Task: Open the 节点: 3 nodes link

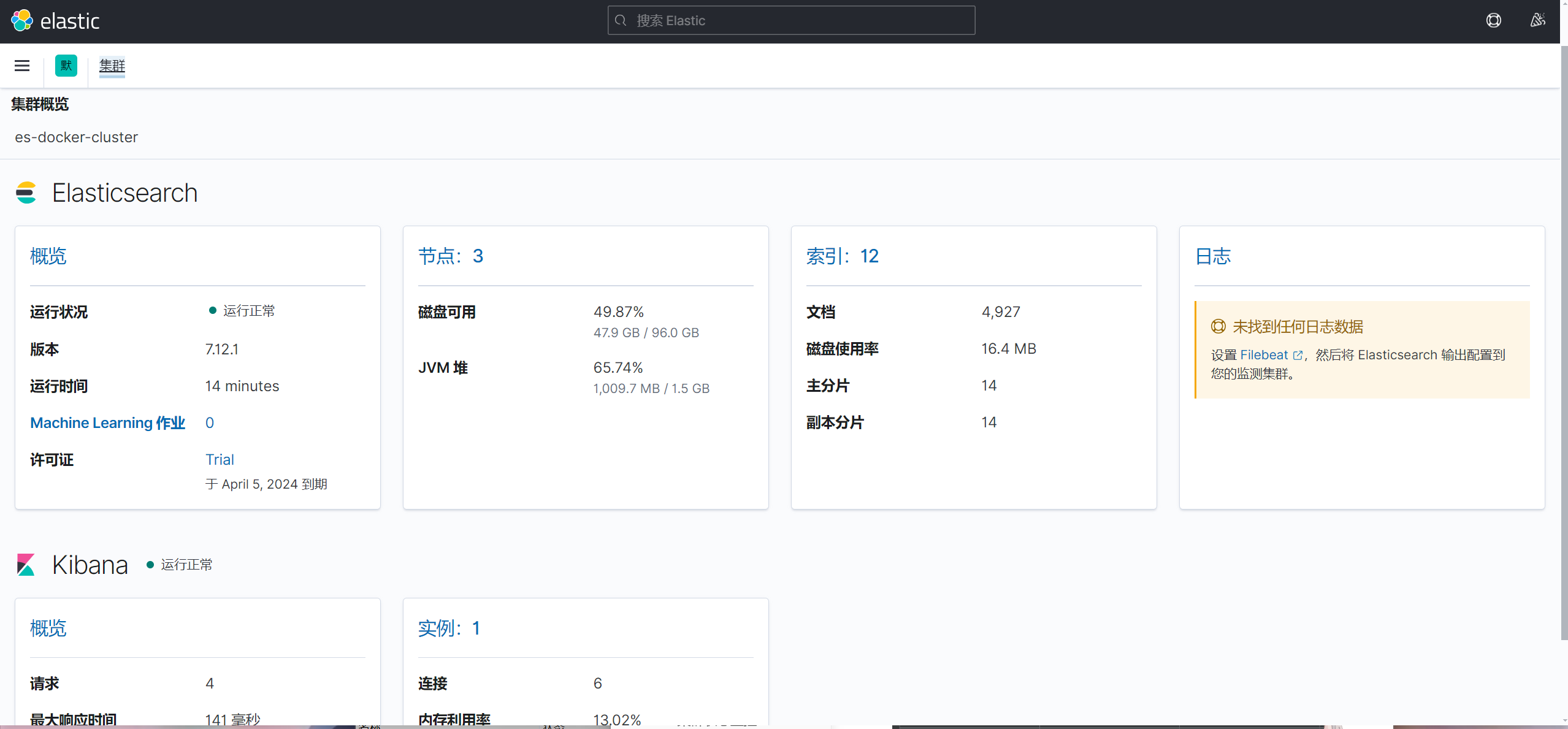Action: [x=451, y=256]
